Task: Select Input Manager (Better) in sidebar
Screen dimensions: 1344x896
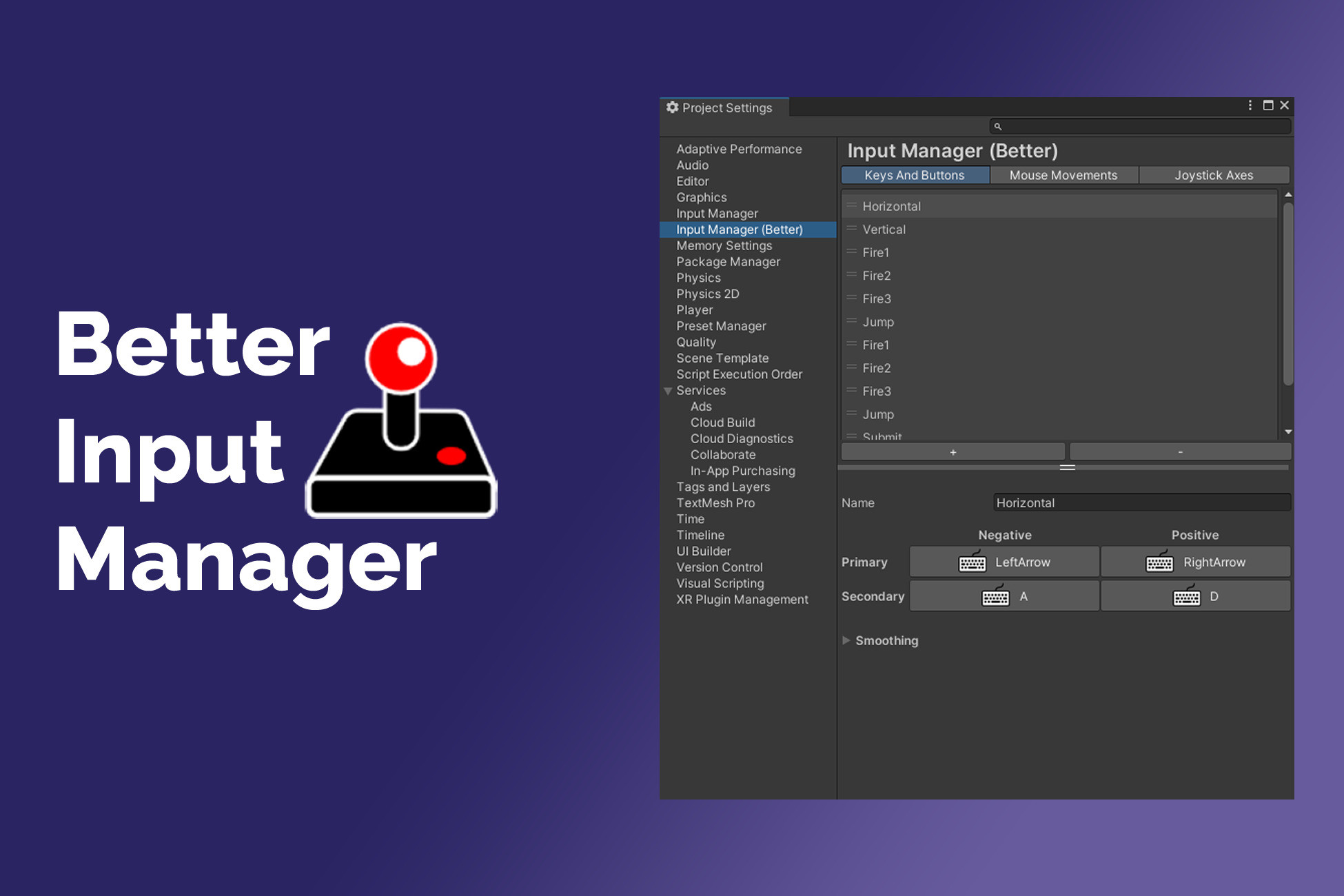Action: 748,230
